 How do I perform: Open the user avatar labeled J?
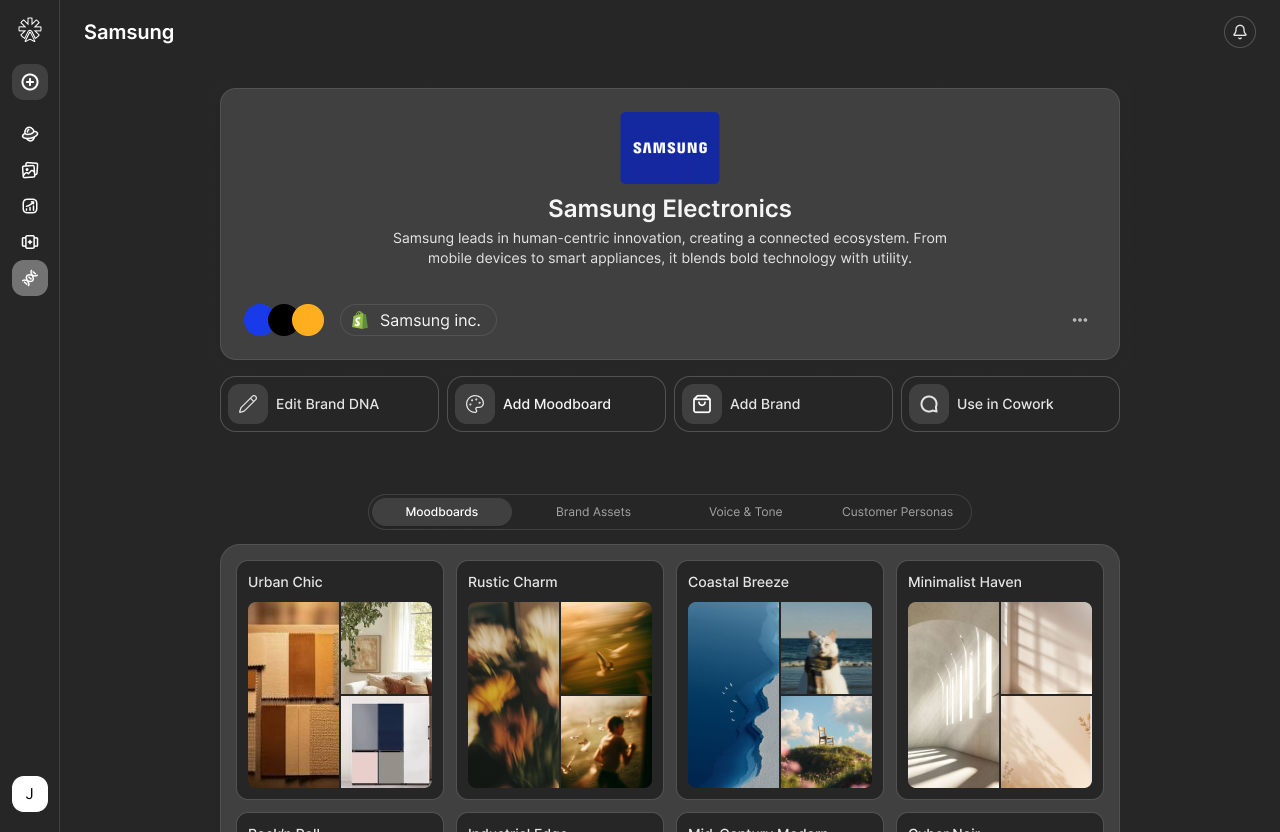[x=30, y=794]
